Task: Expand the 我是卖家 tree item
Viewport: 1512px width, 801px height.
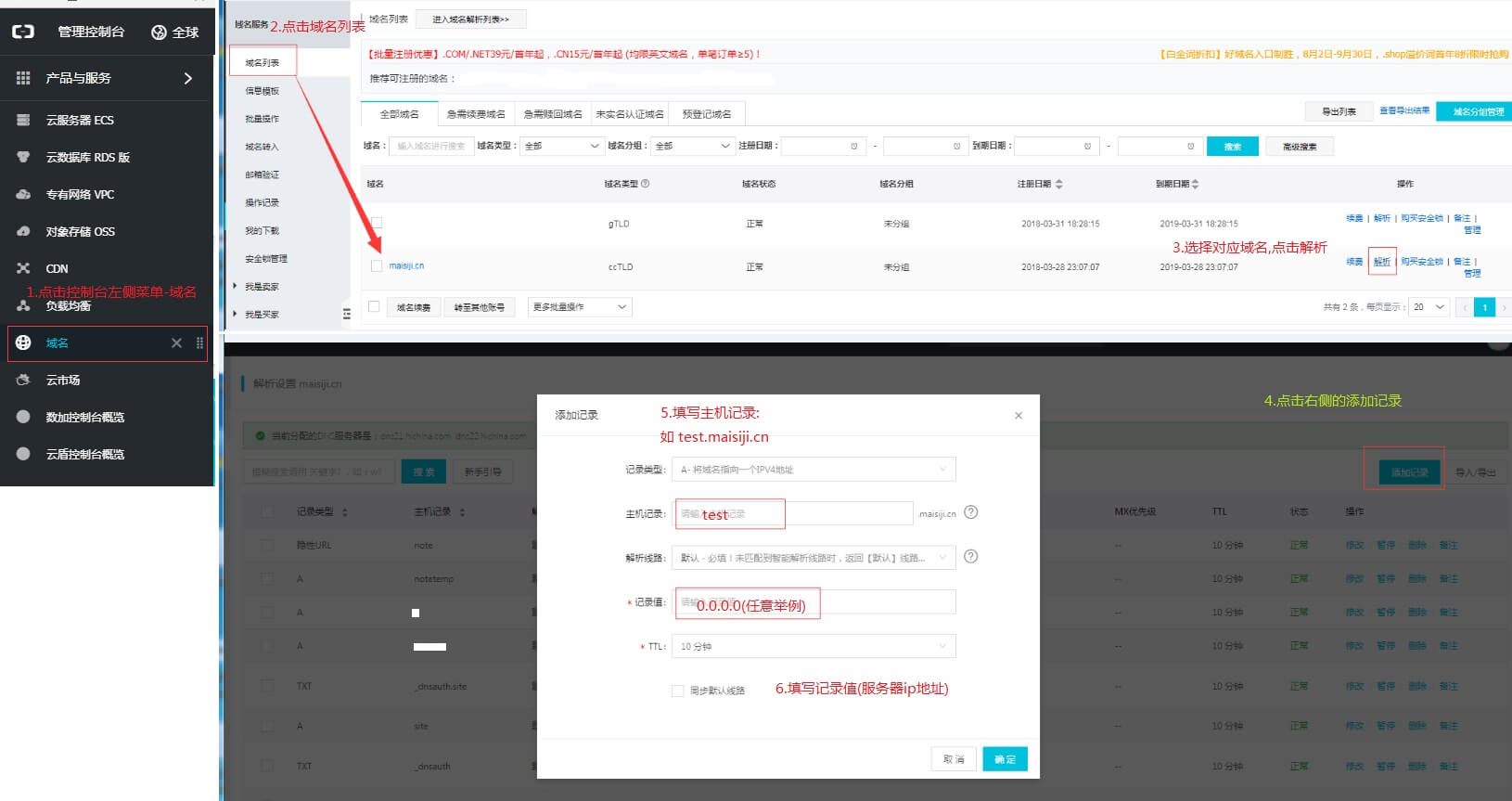Action: (236, 286)
